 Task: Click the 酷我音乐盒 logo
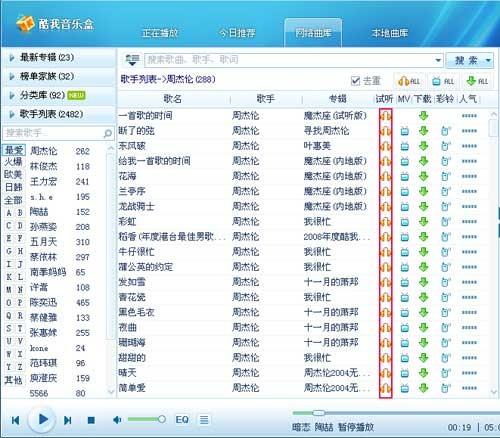click(55, 24)
